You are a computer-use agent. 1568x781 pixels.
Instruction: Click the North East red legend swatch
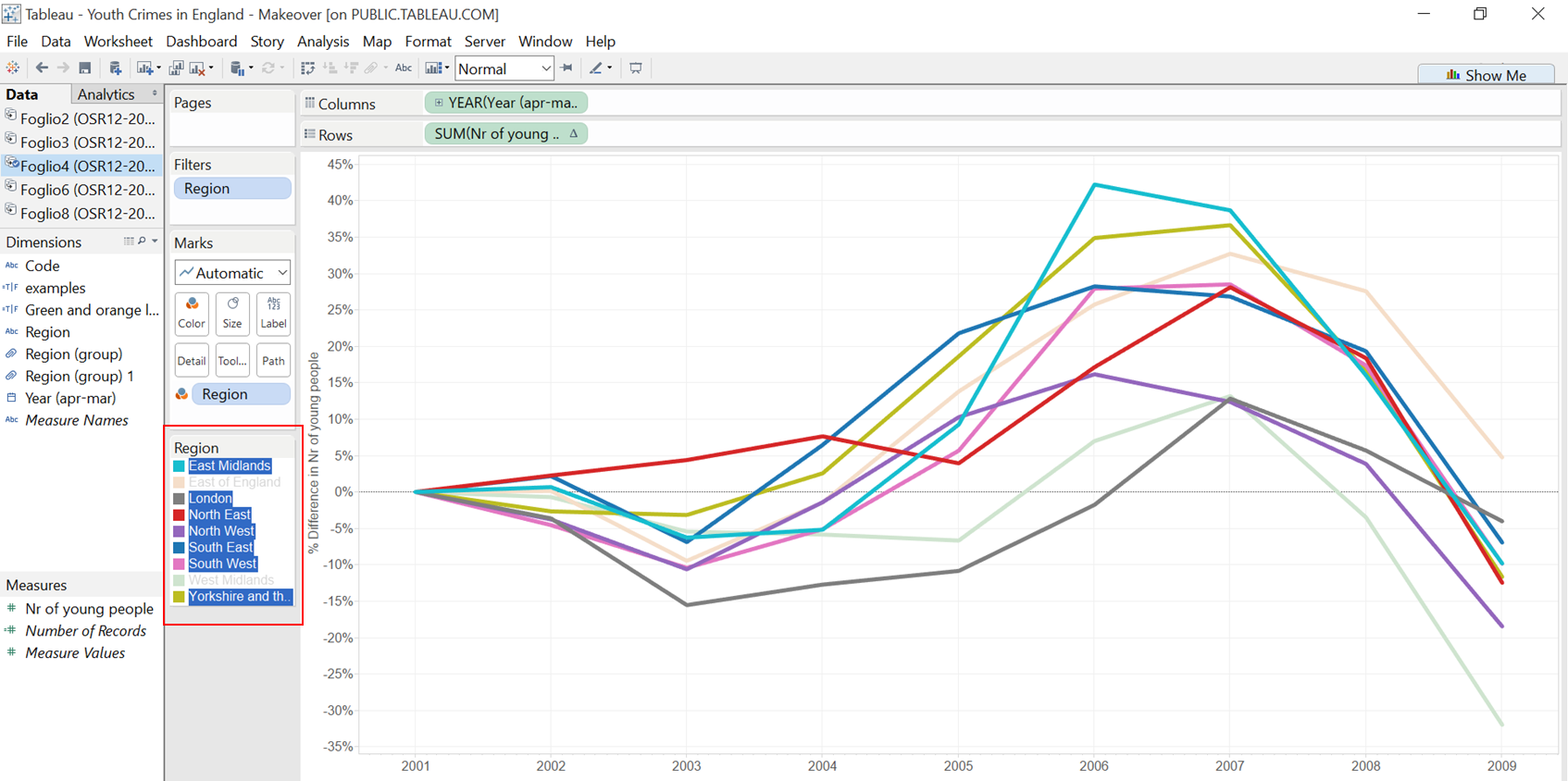[180, 515]
